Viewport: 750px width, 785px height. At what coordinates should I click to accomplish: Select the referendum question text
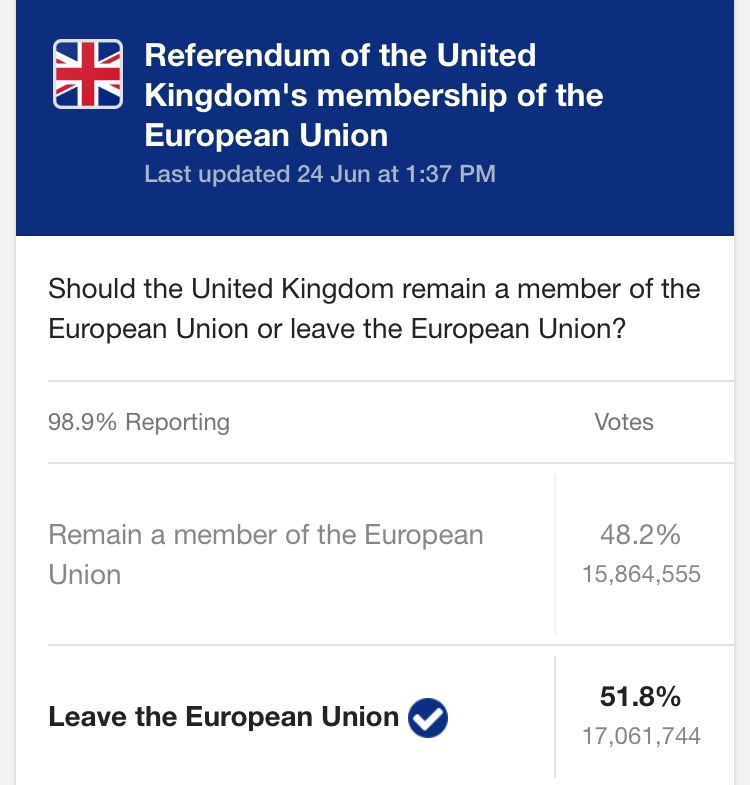374,309
